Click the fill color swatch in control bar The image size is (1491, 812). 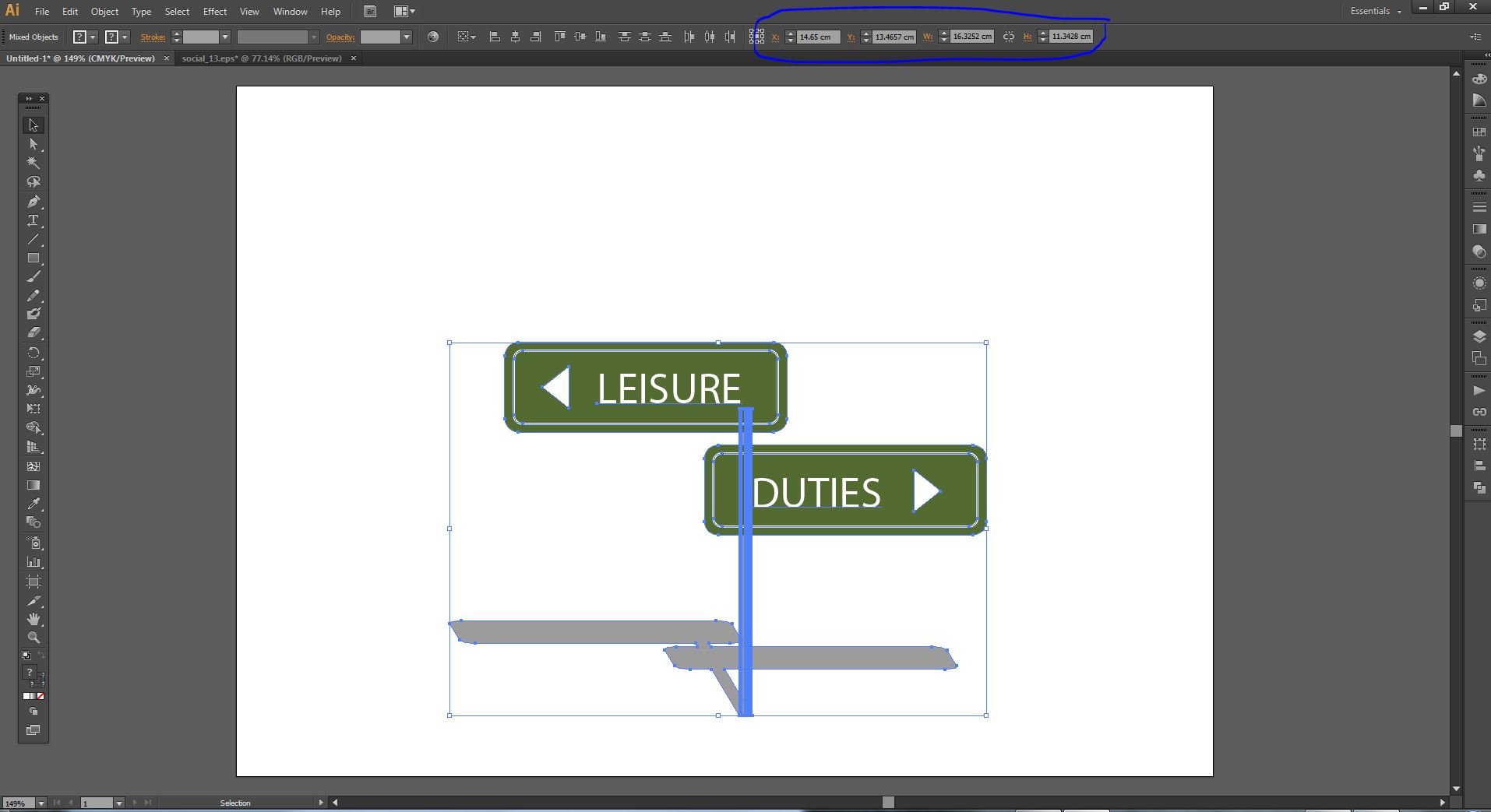click(x=79, y=37)
